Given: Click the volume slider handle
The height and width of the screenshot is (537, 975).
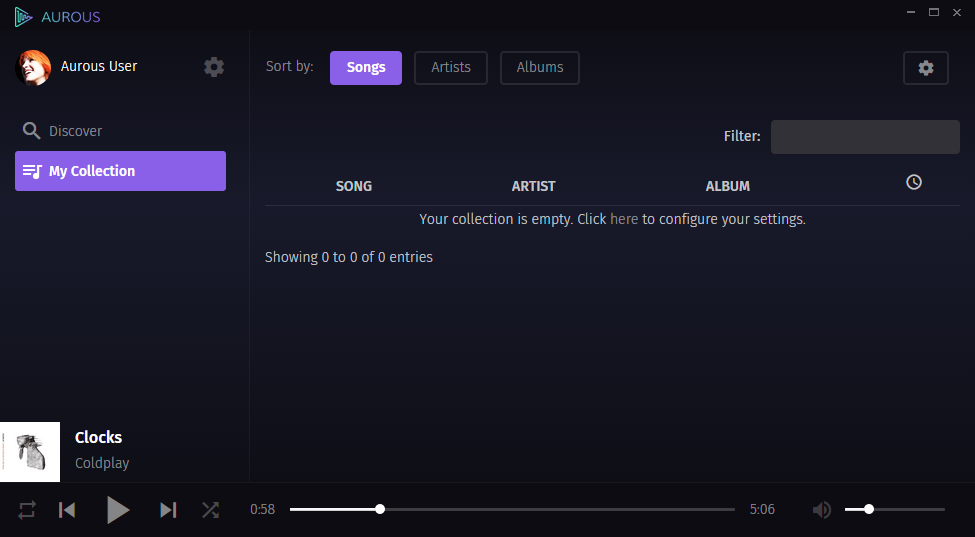Looking at the screenshot, I should pos(869,509).
